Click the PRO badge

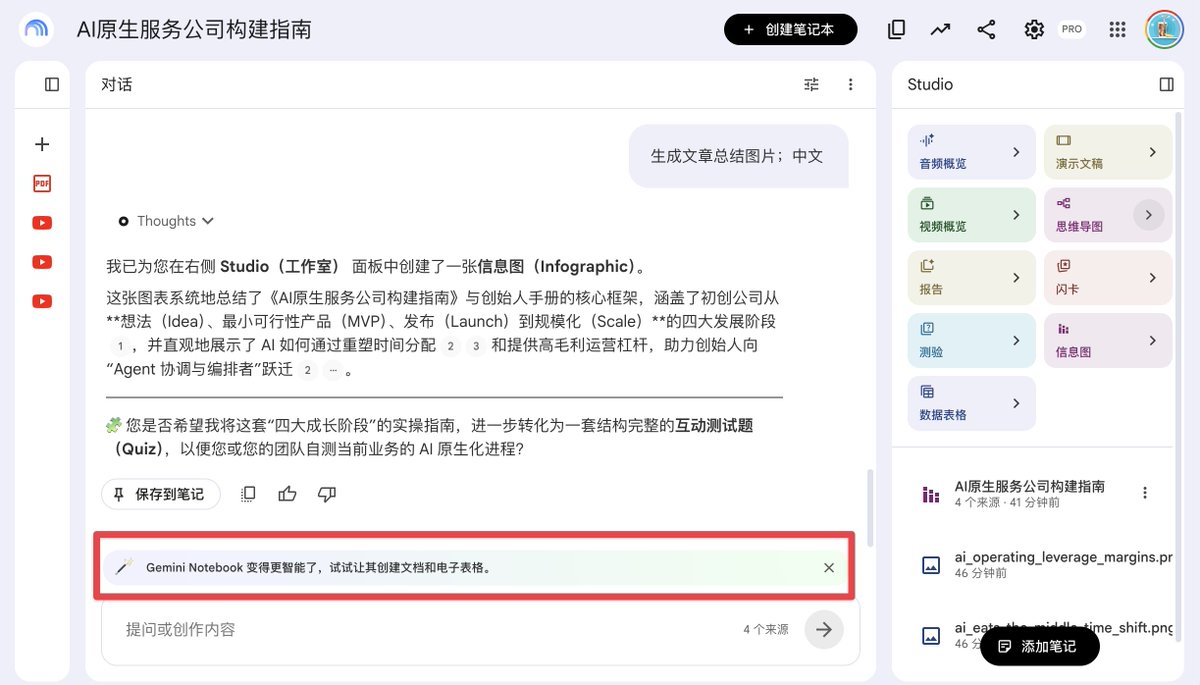coord(1072,30)
